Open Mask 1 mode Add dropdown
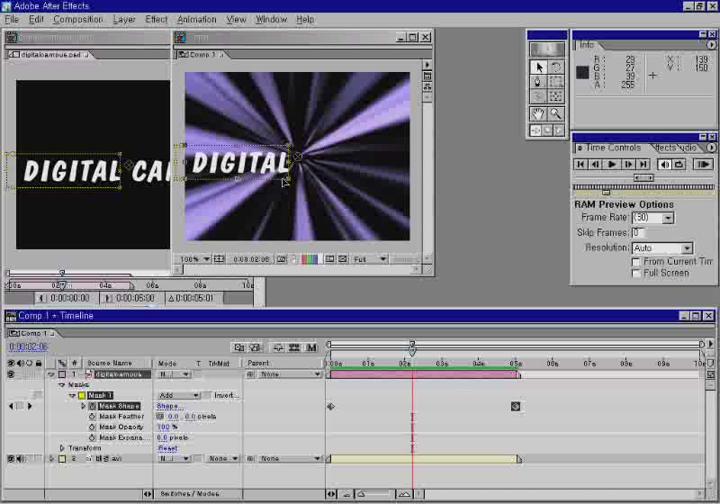The image size is (720, 504). (x=179, y=395)
